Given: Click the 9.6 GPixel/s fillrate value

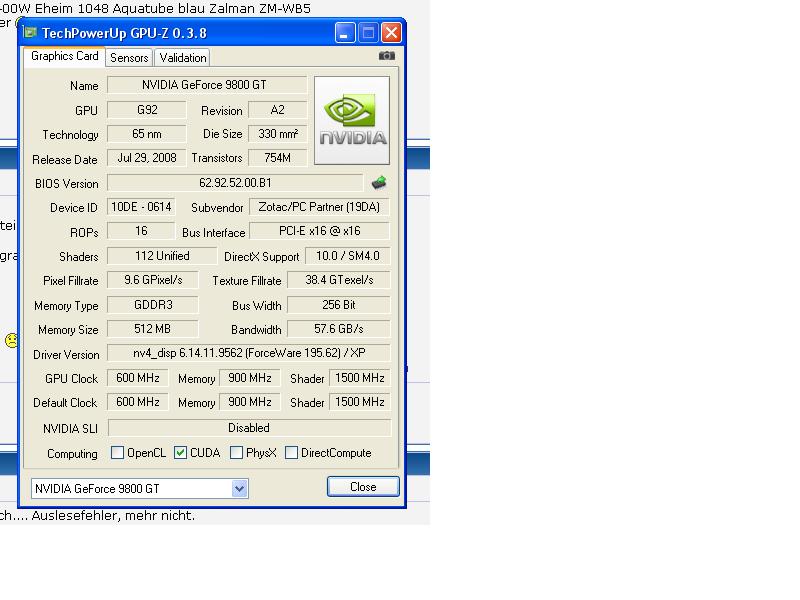Looking at the screenshot, I should coord(153,280).
